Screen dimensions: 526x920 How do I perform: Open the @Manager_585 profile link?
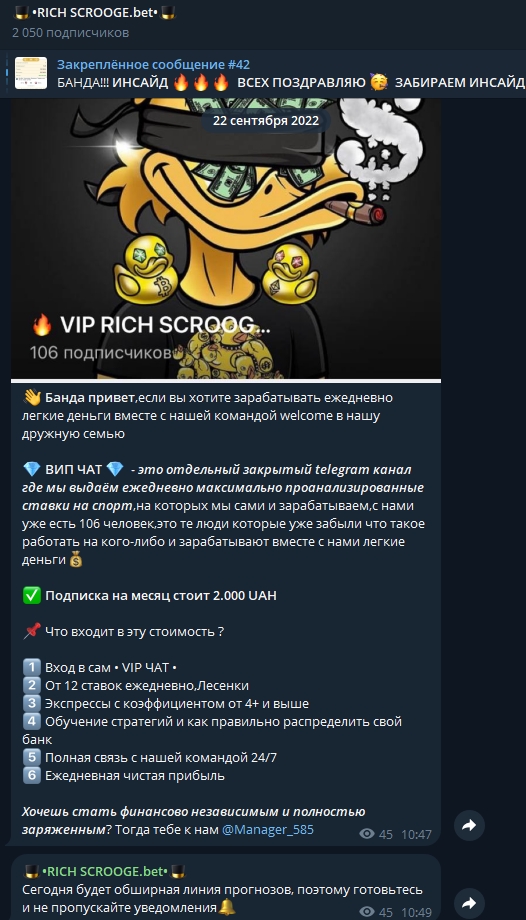(268, 830)
